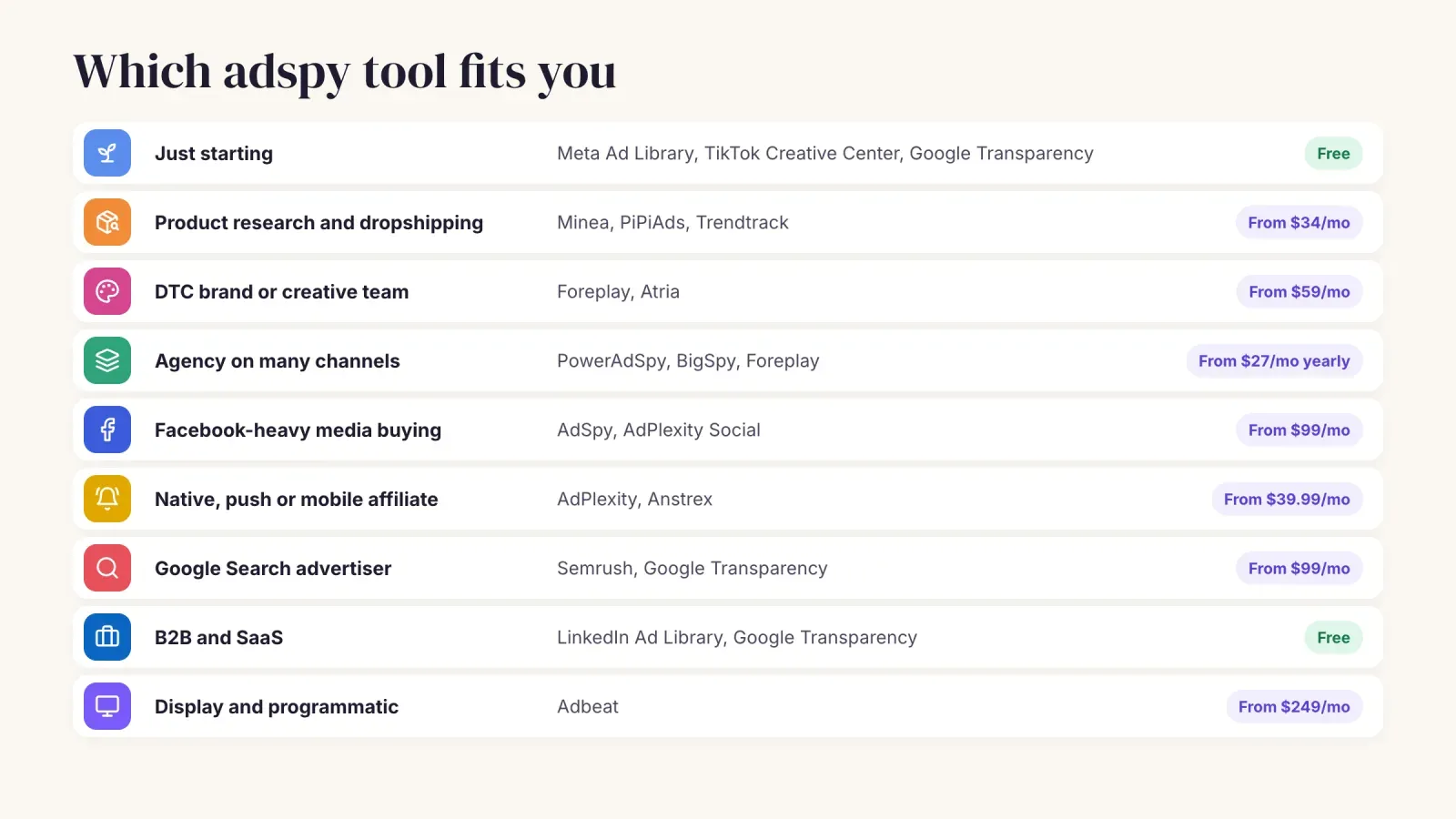Click the From $249/mo price badge
This screenshot has height=819, width=1456.
pyautogui.click(x=1294, y=707)
